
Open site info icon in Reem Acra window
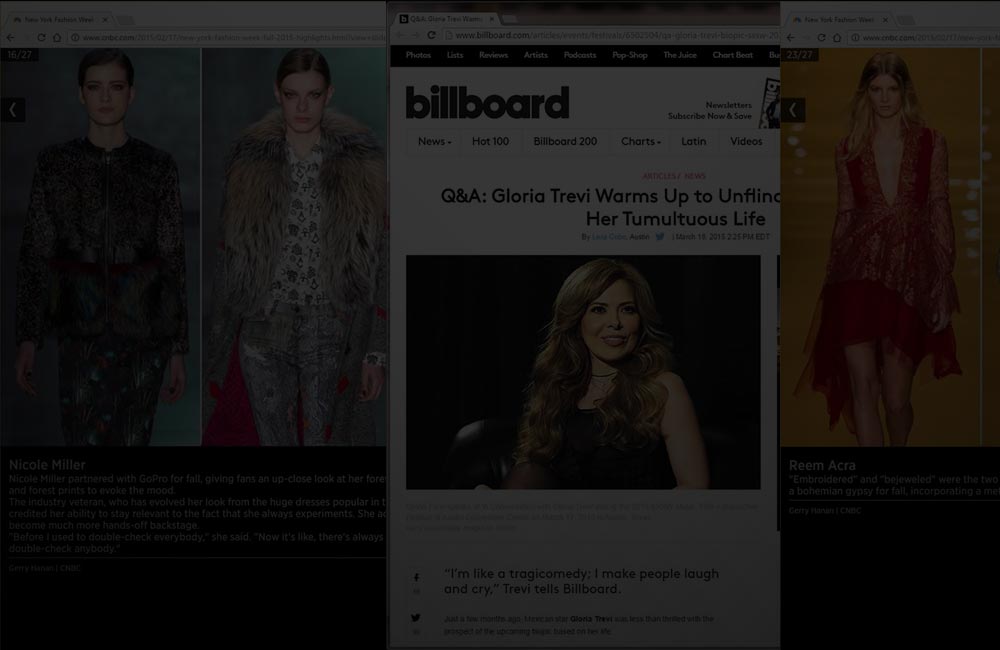856,38
